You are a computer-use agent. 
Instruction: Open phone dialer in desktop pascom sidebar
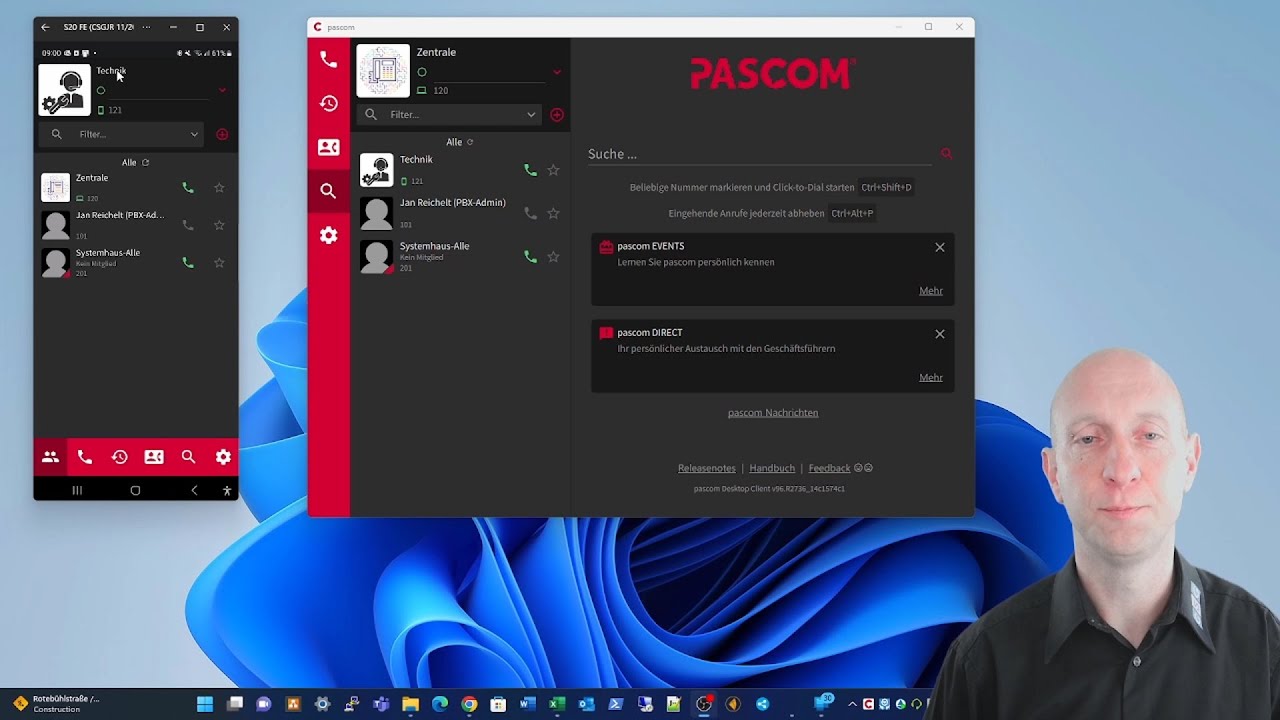(328, 60)
